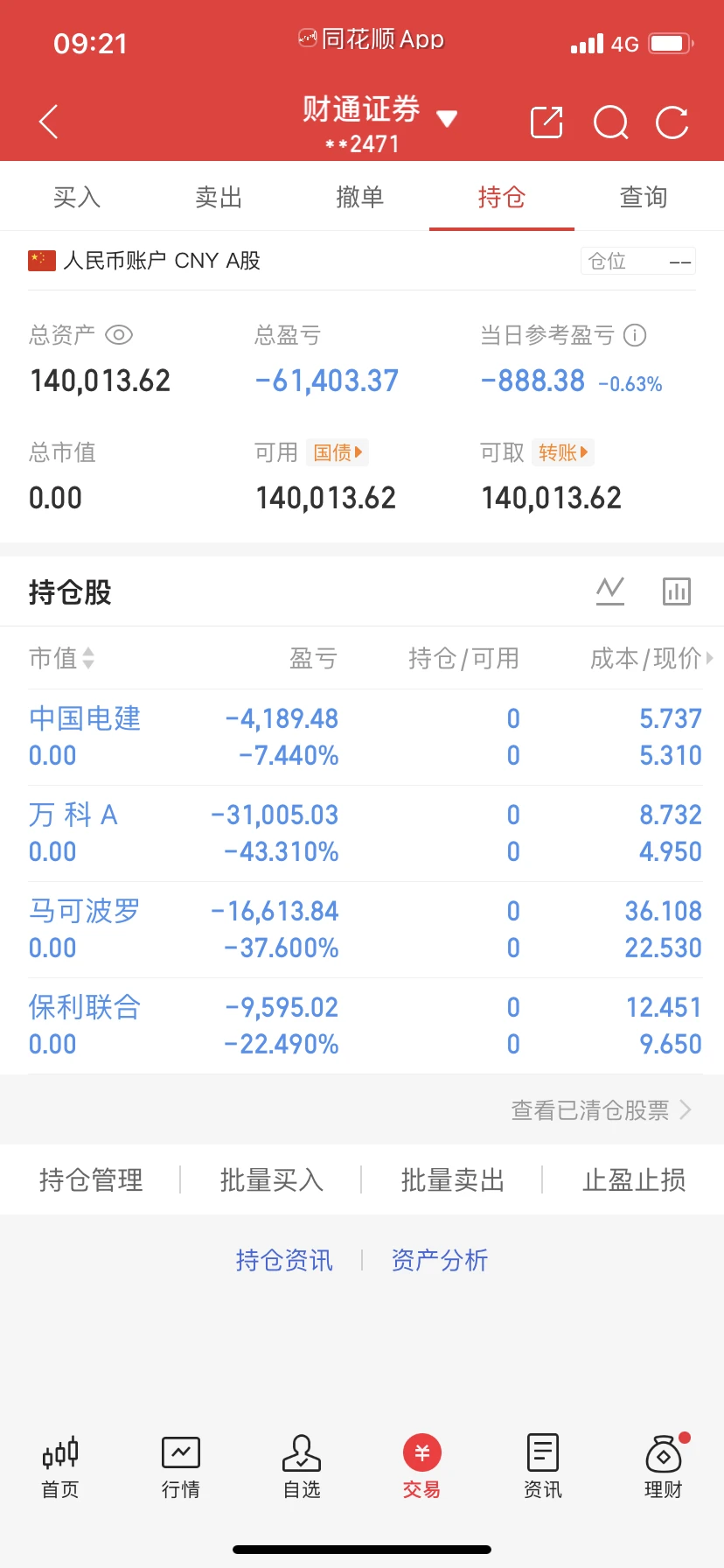Click 万科A loss value -31,005.03

pyautogui.click(x=275, y=815)
